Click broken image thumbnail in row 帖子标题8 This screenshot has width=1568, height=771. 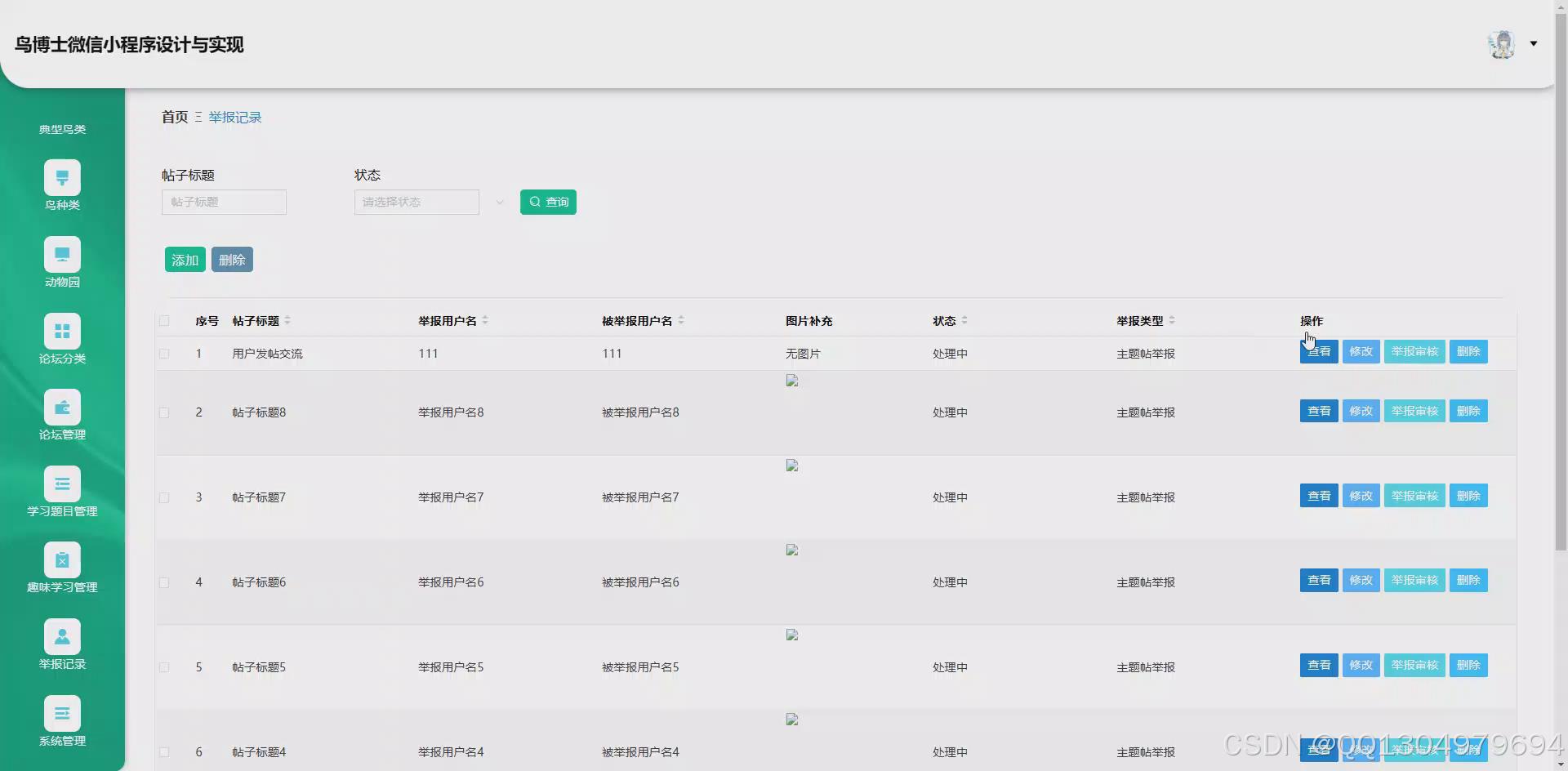click(x=792, y=381)
